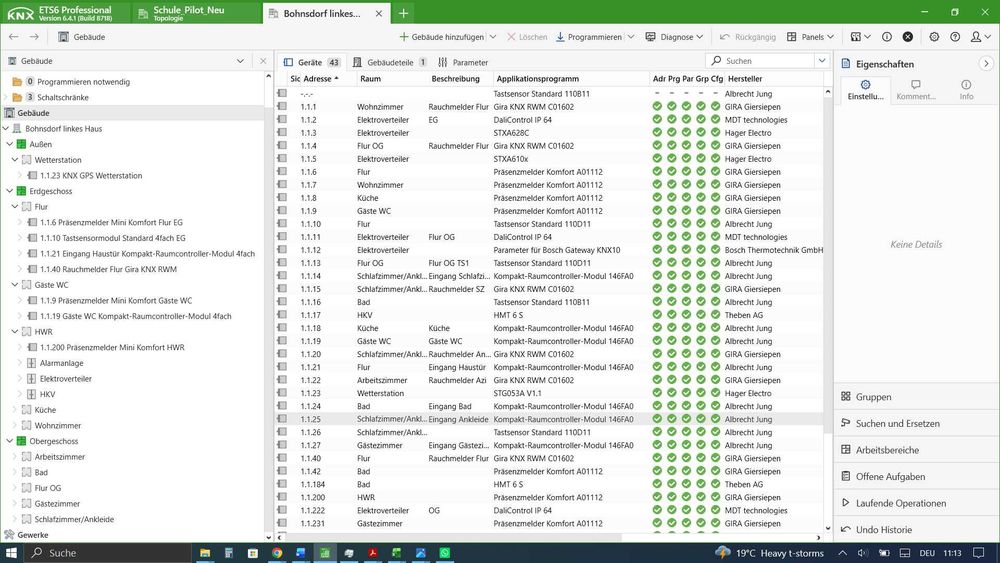Open the Panels dropdown
This screenshot has width=1000, height=563.
click(x=810, y=37)
